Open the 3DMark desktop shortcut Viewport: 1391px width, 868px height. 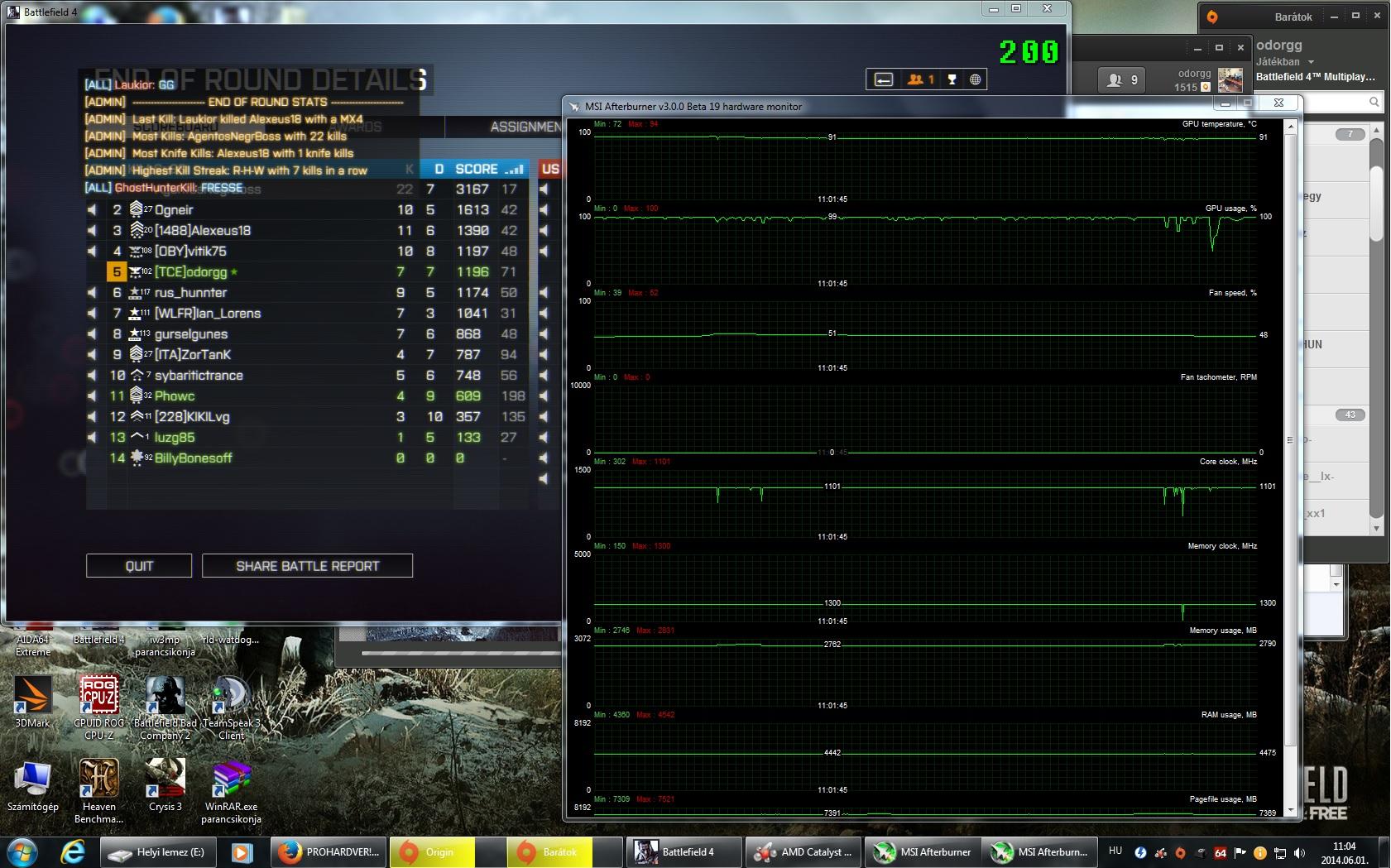[33, 702]
